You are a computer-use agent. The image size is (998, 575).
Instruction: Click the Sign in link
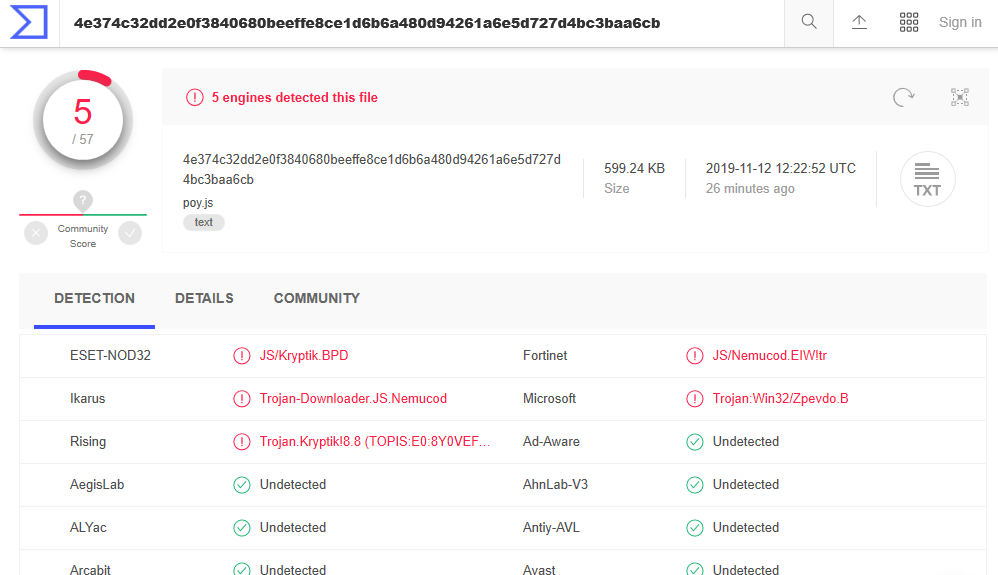[960, 22]
